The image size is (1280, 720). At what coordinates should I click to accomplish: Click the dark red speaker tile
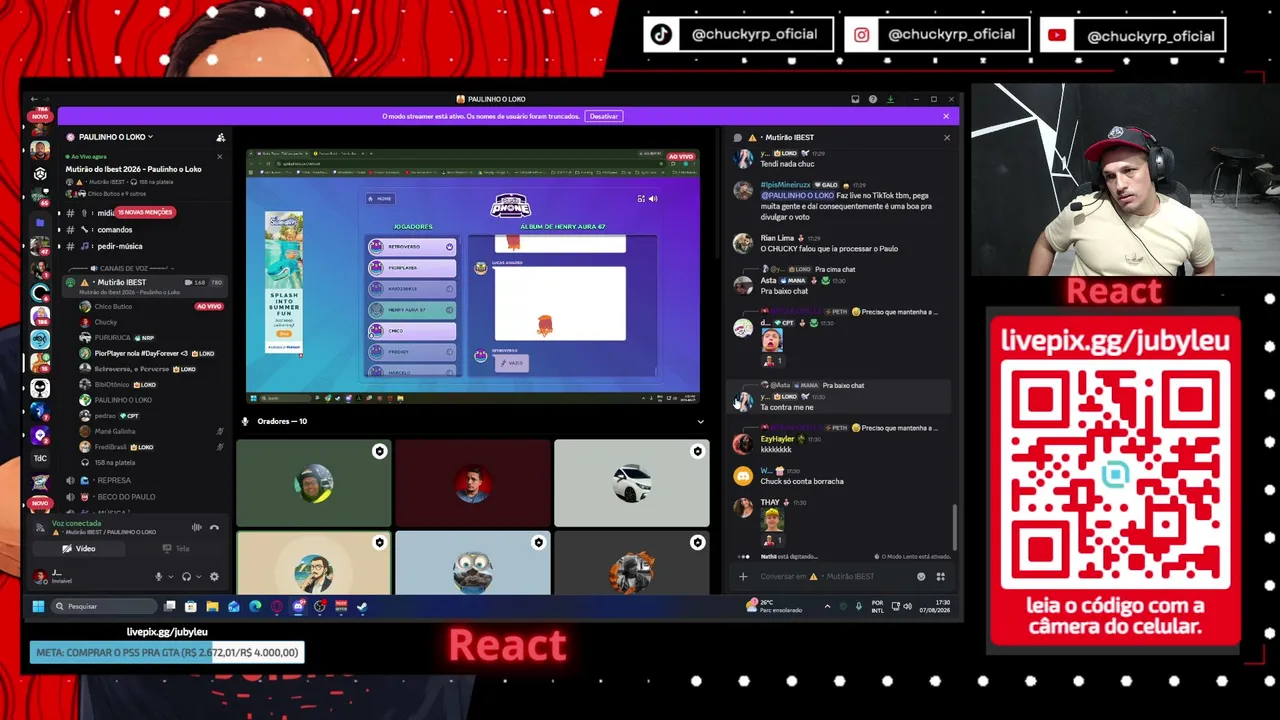[x=472, y=483]
